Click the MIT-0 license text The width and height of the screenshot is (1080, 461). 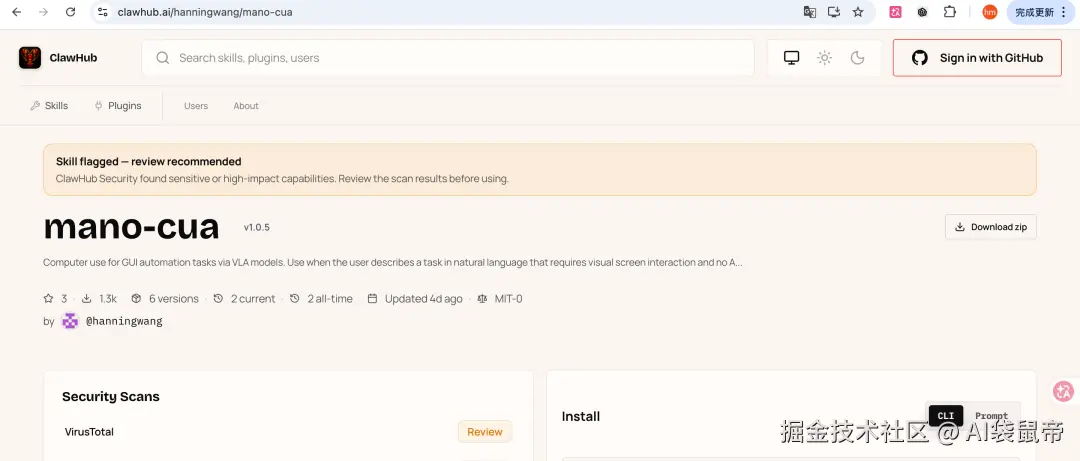pos(508,298)
